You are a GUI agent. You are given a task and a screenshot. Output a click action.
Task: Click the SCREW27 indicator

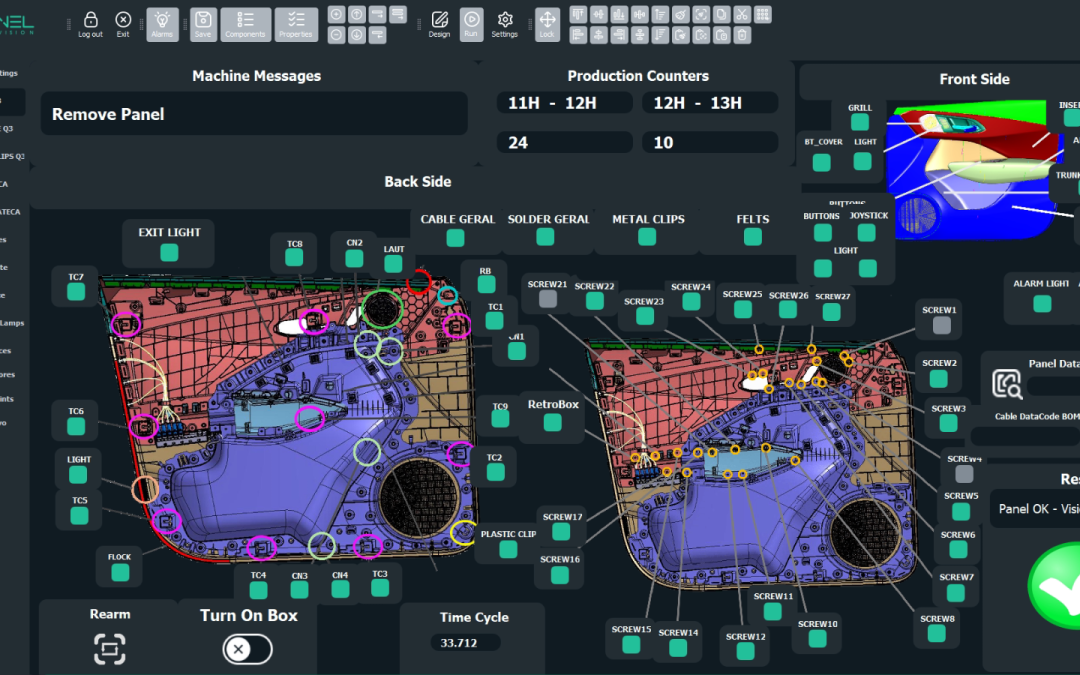pyautogui.click(x=831, y=313)
